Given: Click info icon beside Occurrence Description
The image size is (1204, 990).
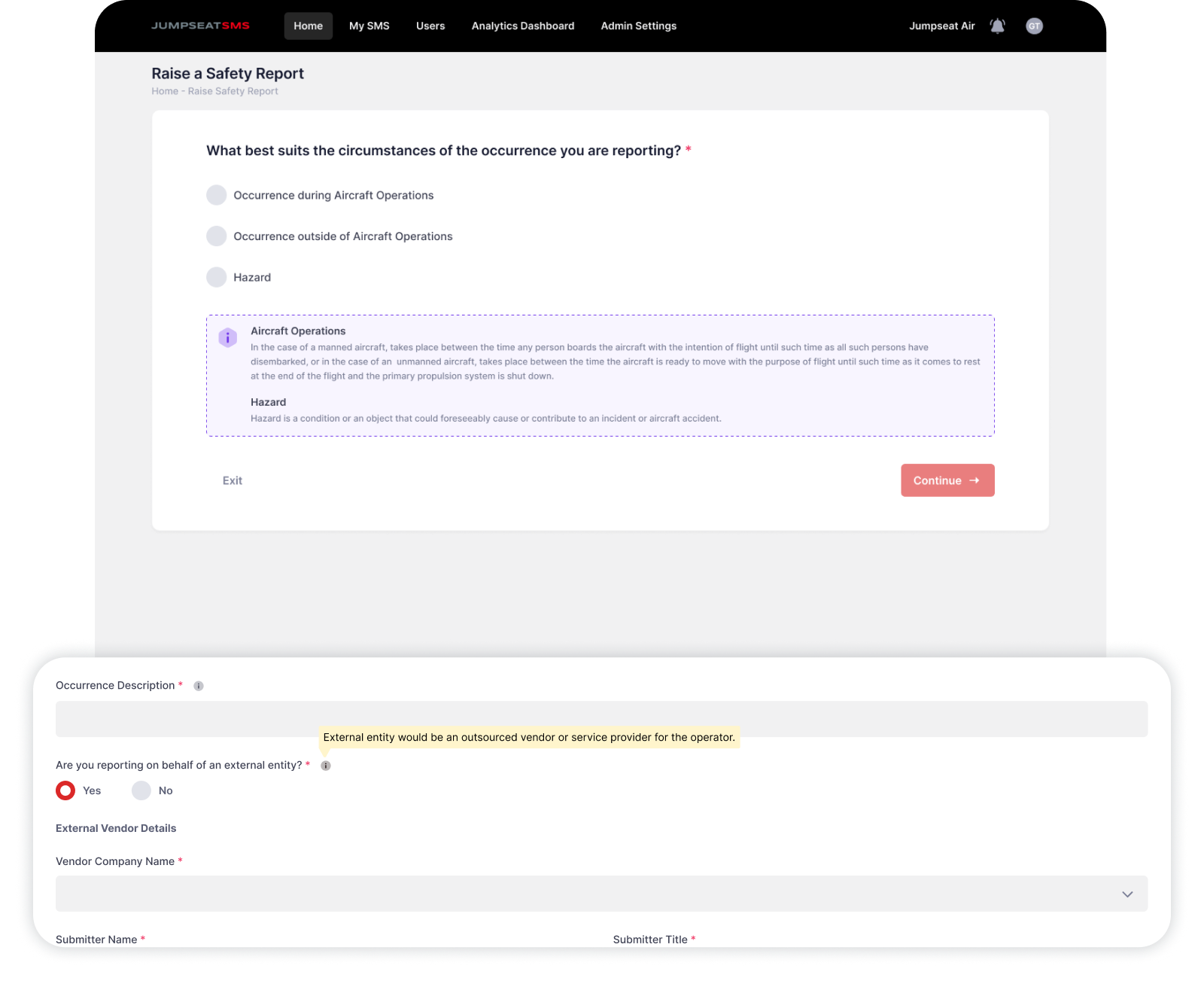Looking at the screenshot, I should tap(199, 686).
